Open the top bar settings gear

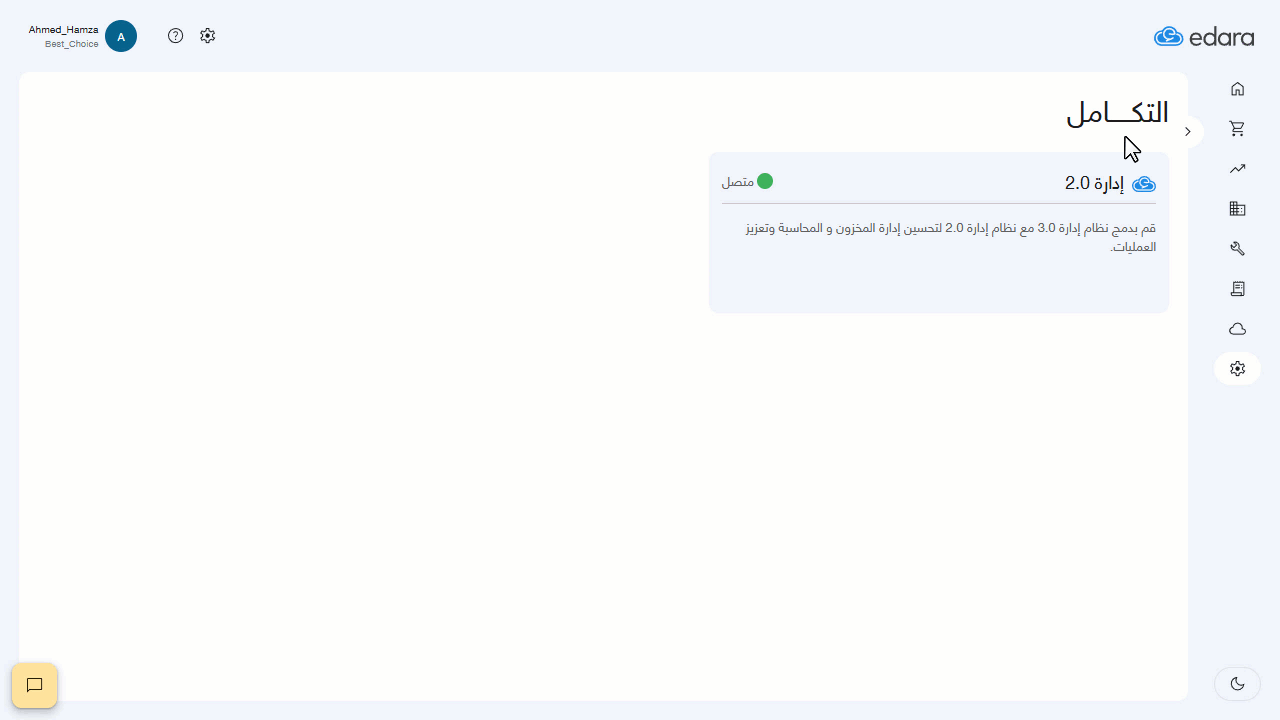(207, 36)
